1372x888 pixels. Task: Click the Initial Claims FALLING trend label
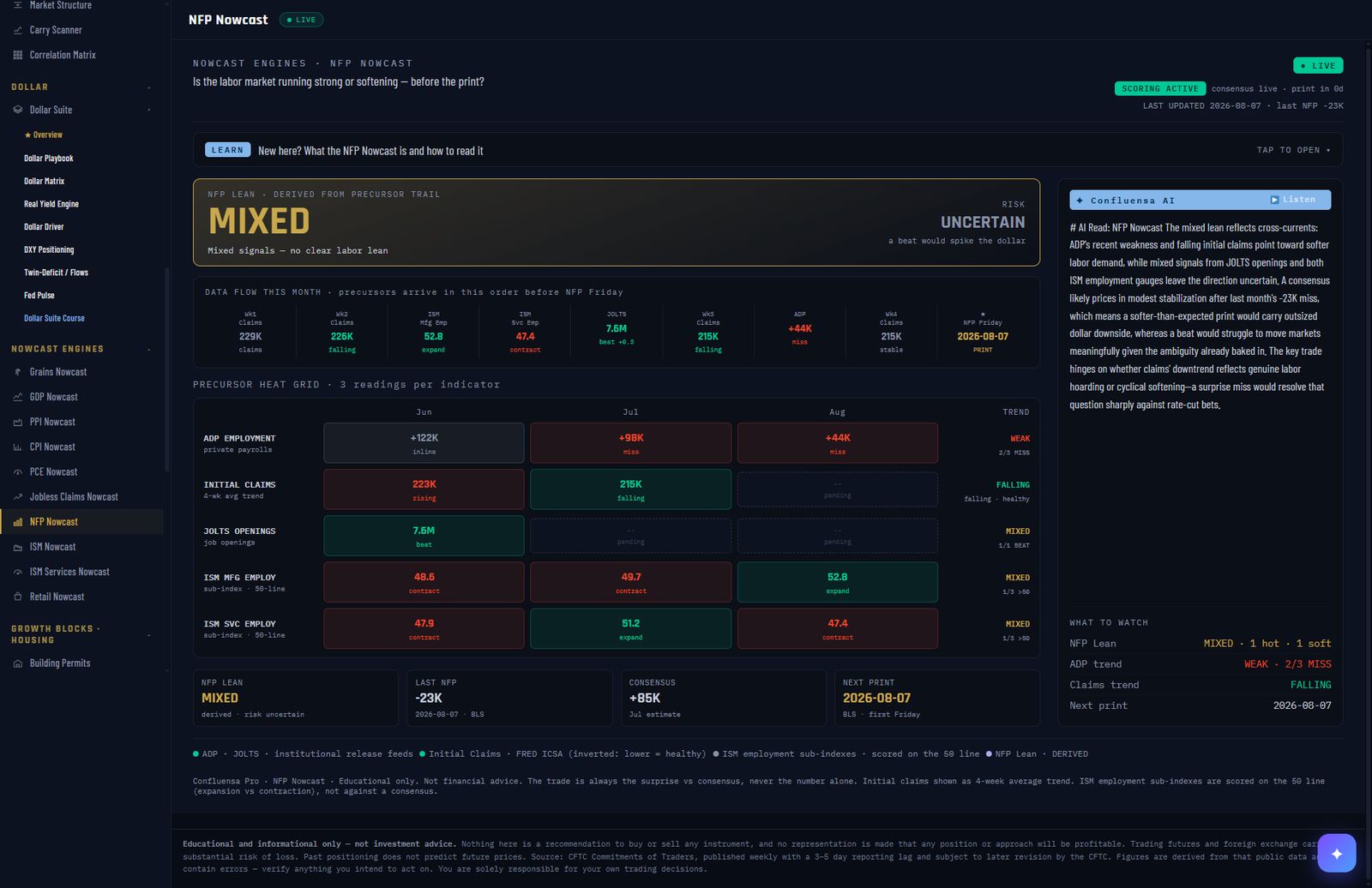[x=1013, y=485]
